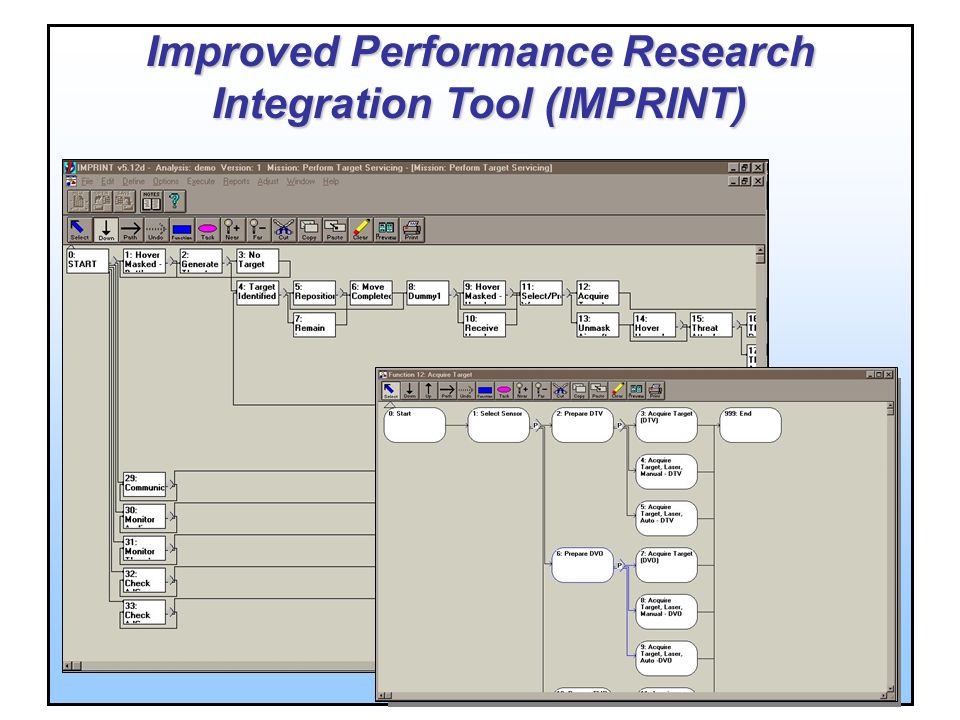Pick the blue Function tool in Function 12 window
The height and width of the screenshot is (720, 960).
(485, 390)
